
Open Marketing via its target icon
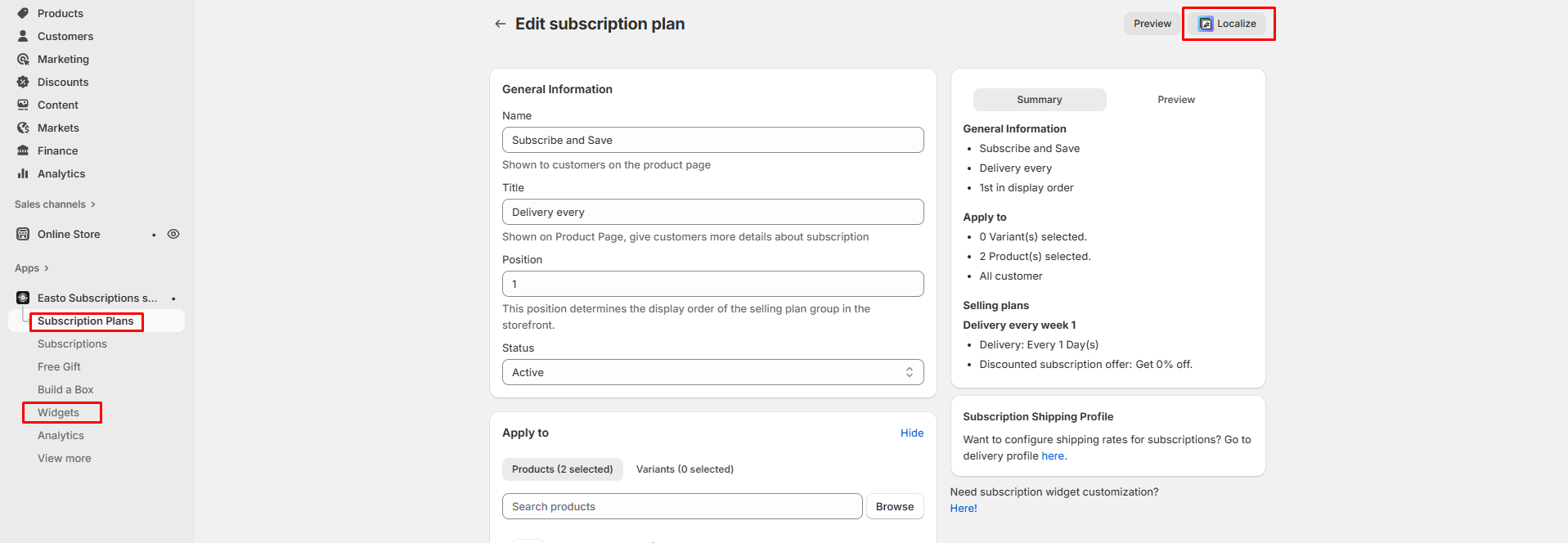click(23, 59)
